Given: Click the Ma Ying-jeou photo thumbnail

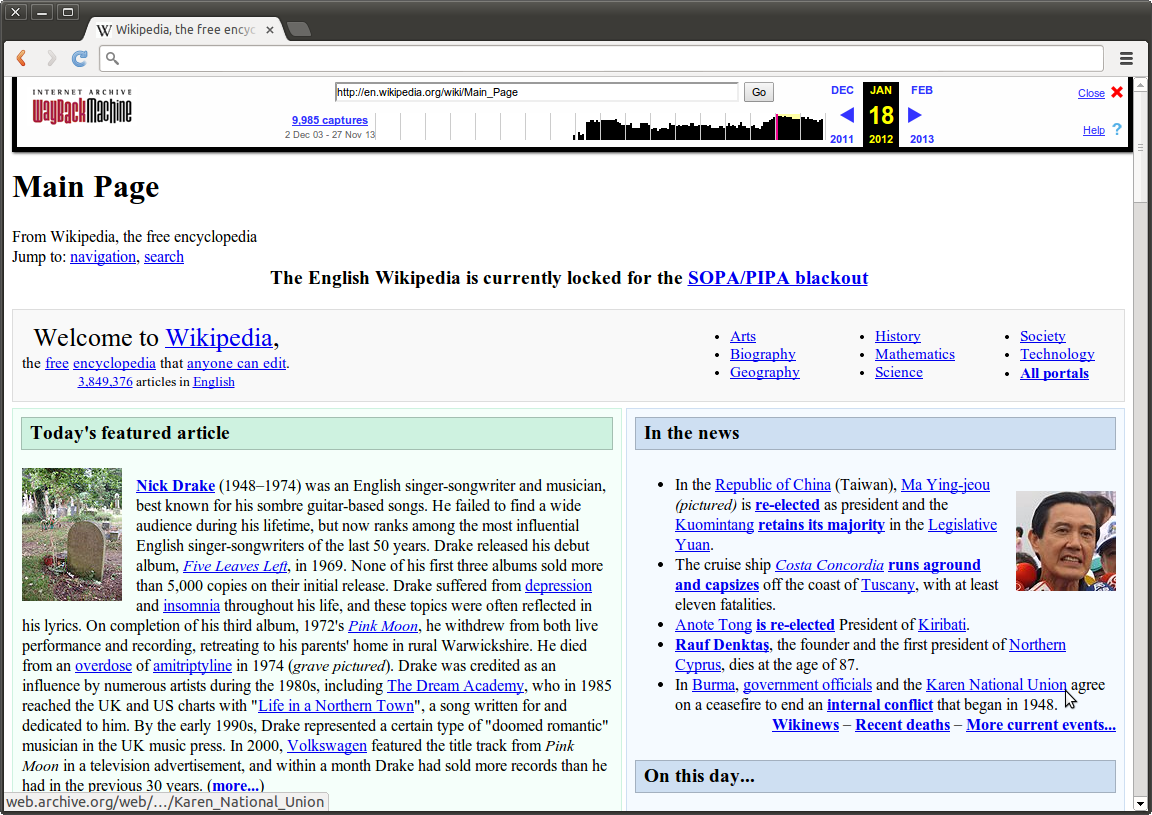Looking at the screenshot, I should point(1065,540).
